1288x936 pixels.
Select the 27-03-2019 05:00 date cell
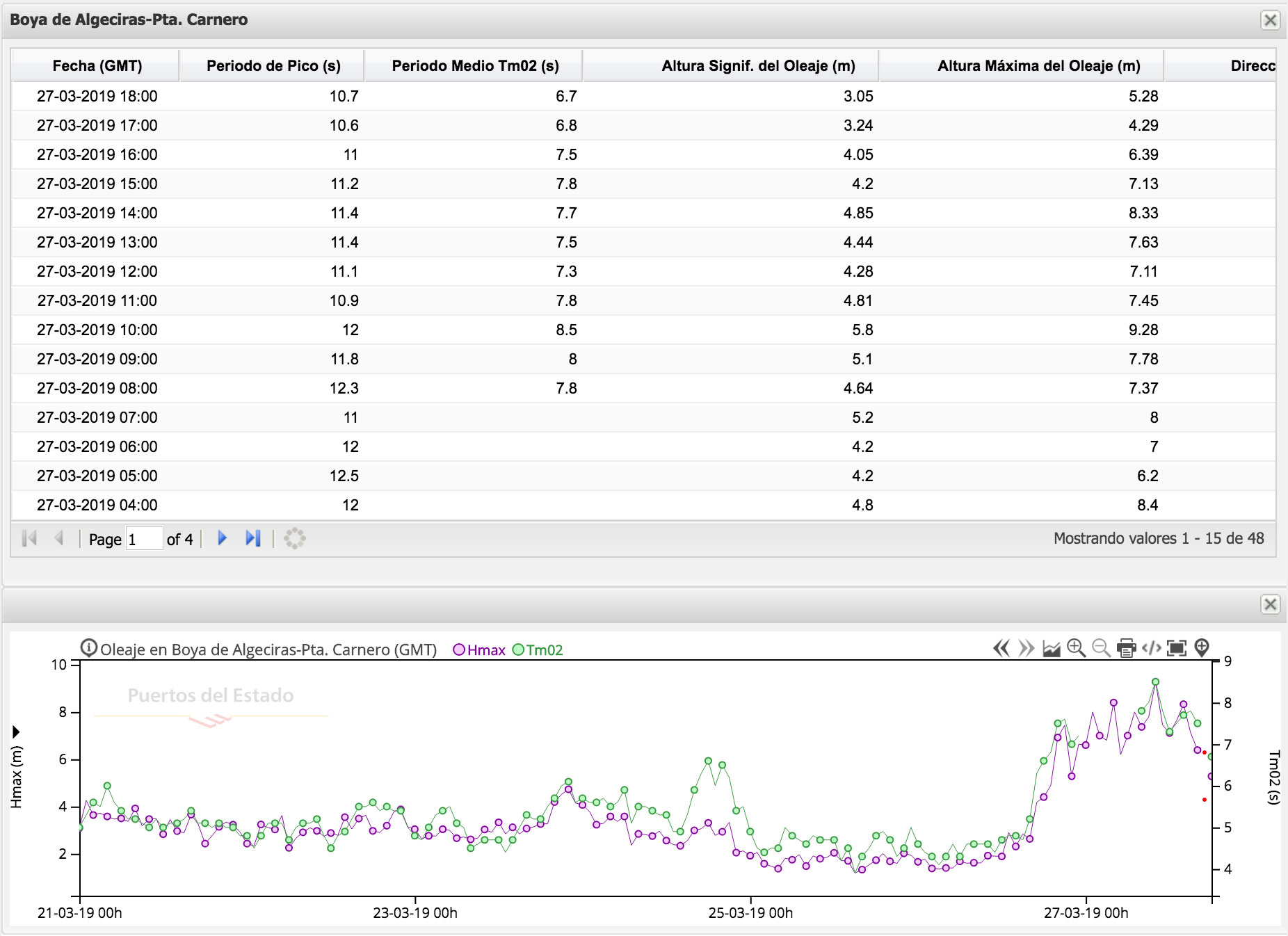pos(97,476)
